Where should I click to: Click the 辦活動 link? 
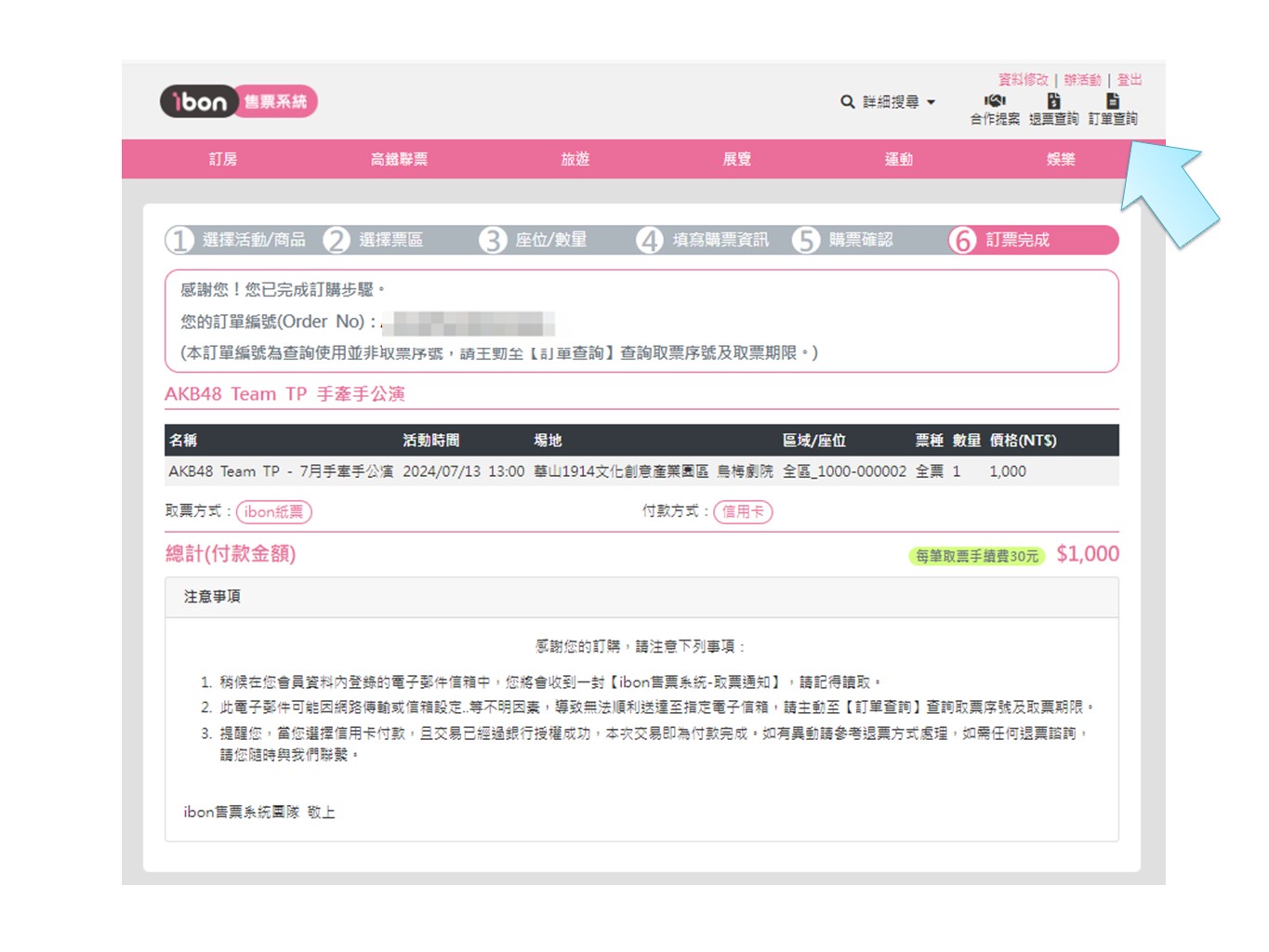point(1082,80)
